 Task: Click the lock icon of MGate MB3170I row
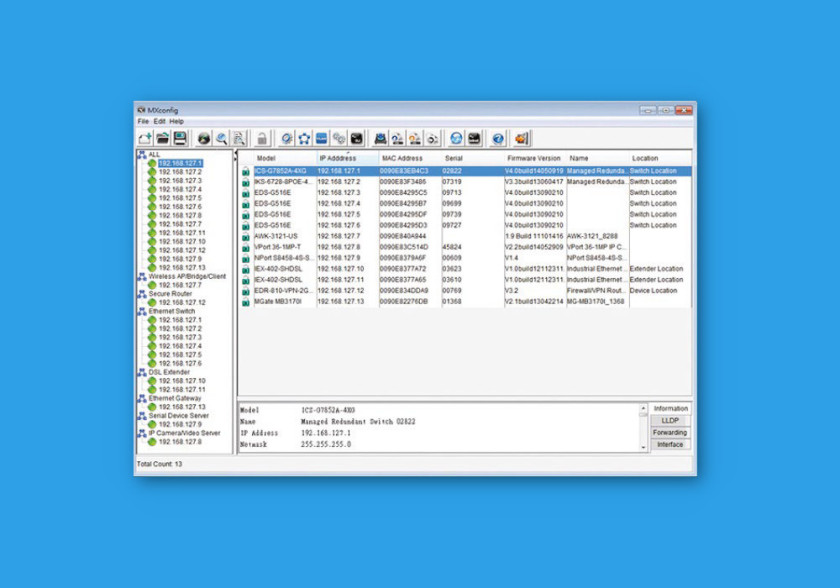246,302
